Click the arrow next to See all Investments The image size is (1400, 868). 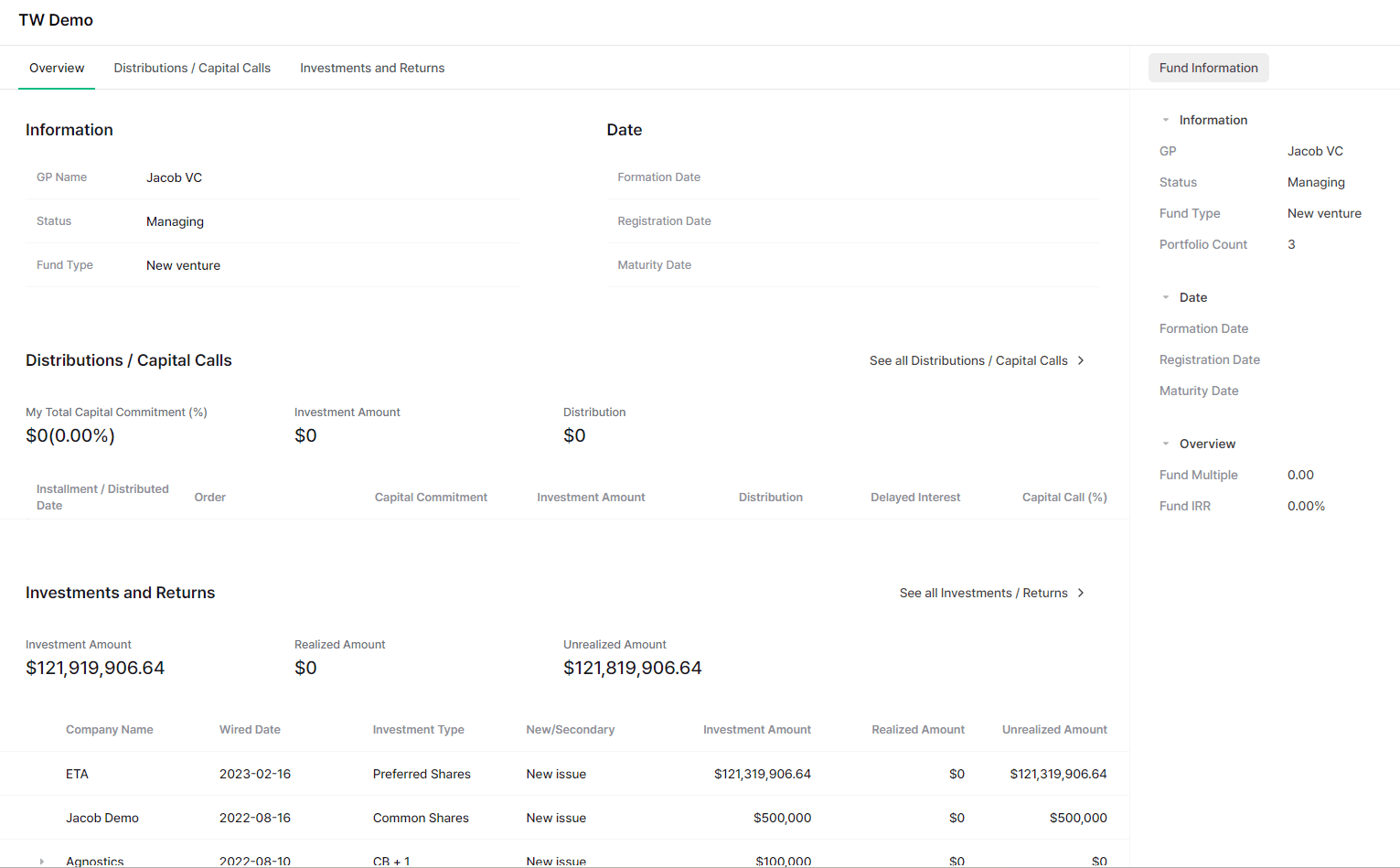click(1081, 593)
